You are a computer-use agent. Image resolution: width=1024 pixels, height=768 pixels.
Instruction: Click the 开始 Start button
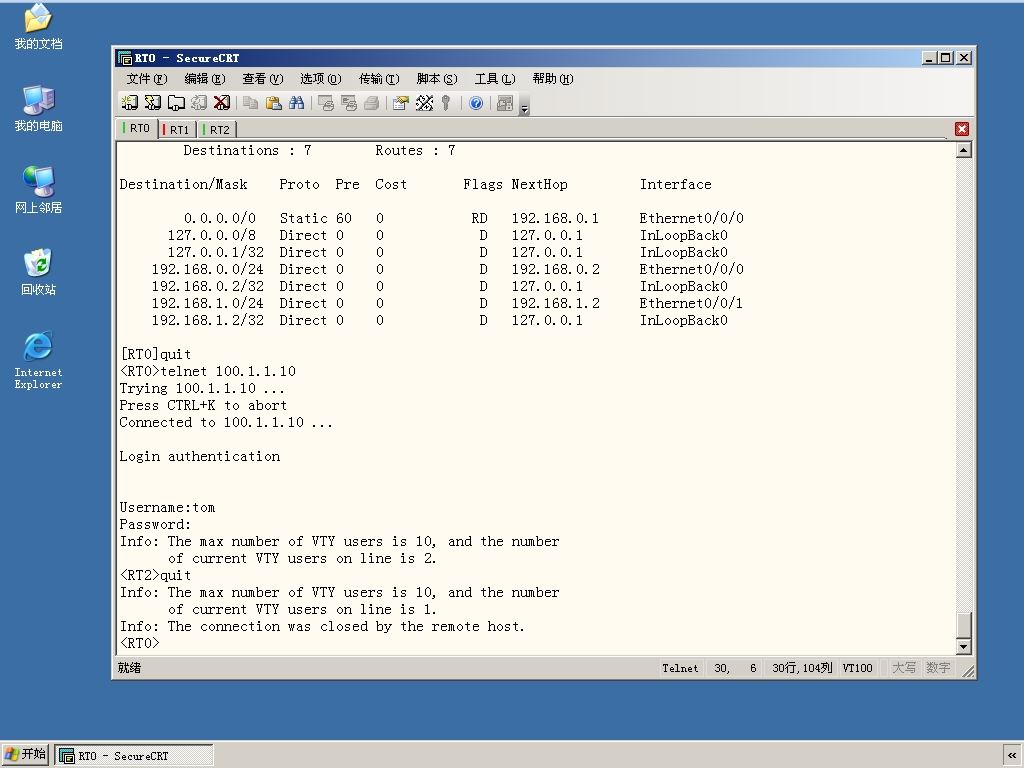25,754
